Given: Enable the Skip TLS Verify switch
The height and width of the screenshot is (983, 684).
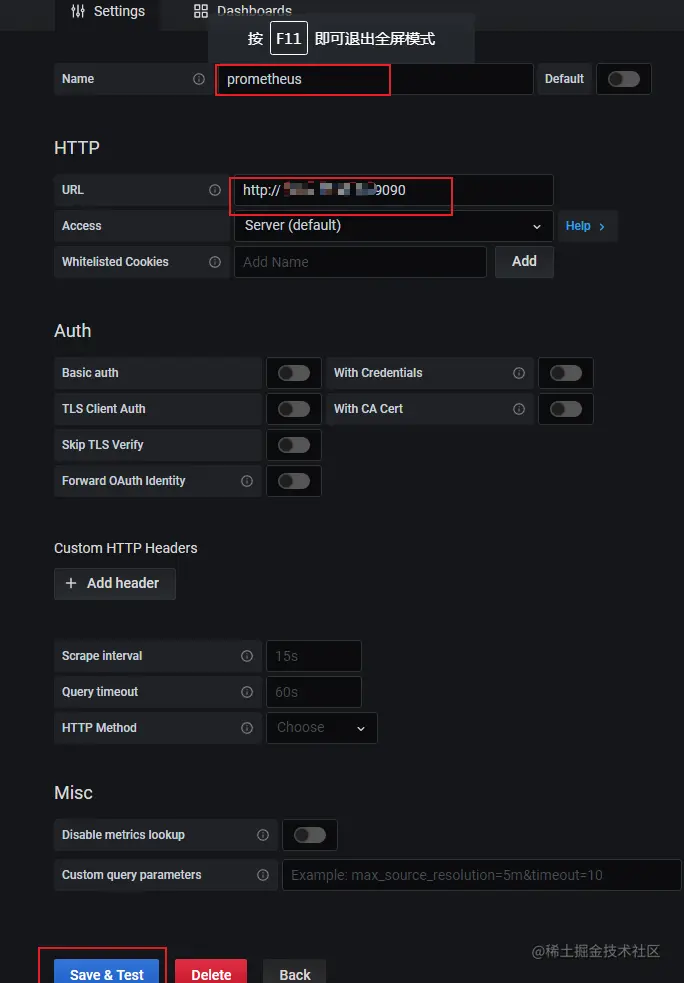Looking at the screenshot, I should pos(294,445).
